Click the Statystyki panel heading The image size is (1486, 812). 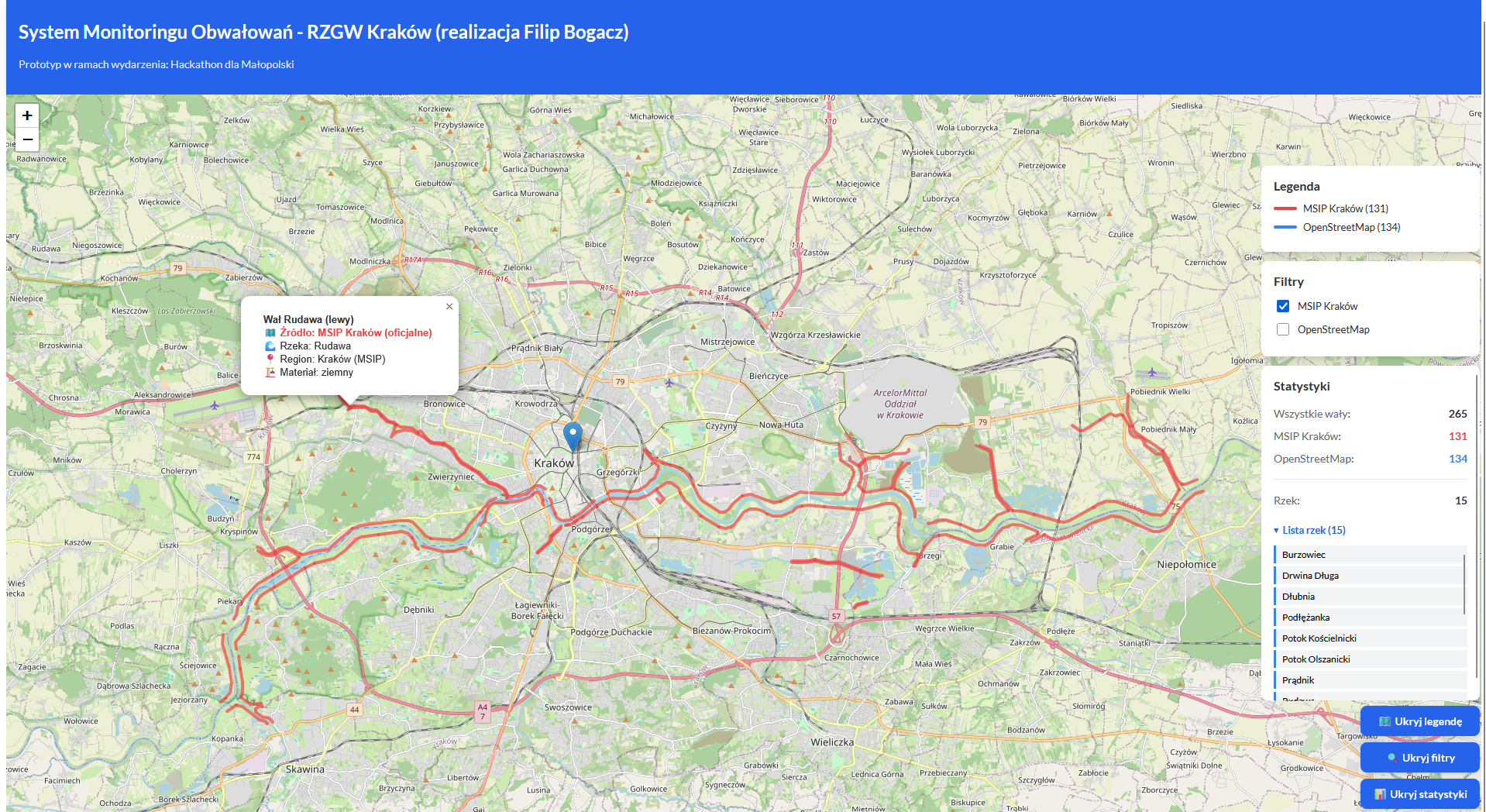[1302, 386]
